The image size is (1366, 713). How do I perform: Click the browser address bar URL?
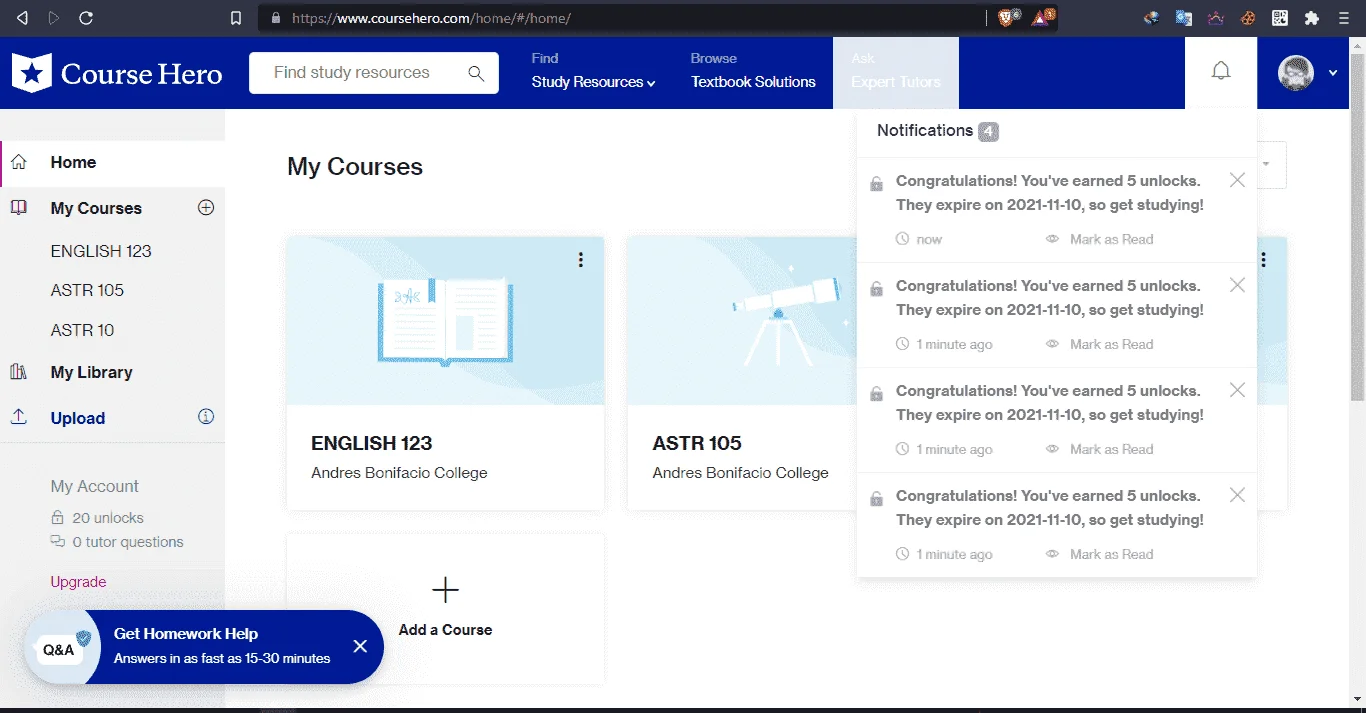[431, 18]
